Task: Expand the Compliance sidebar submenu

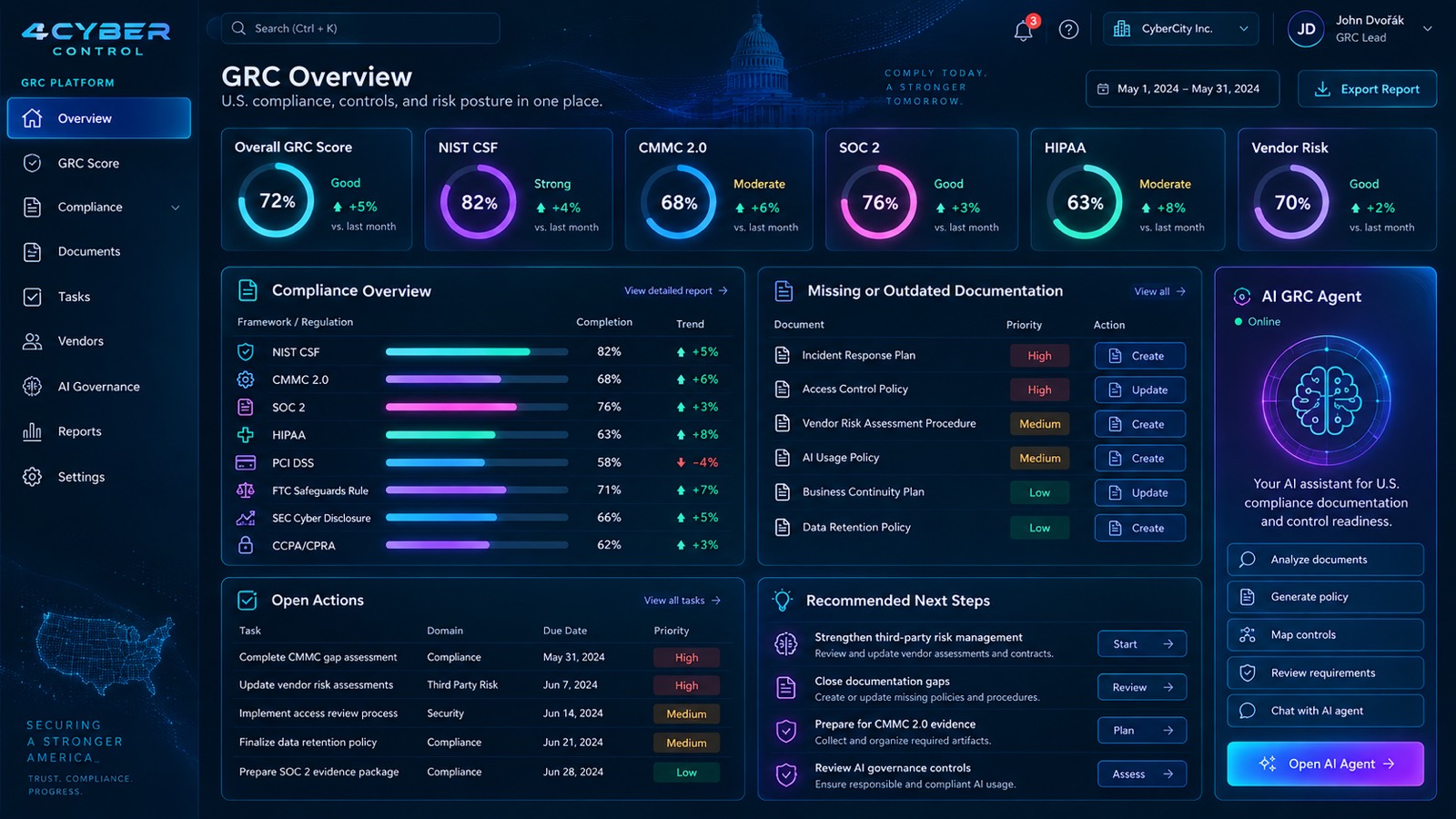Action: pos(176,207)
